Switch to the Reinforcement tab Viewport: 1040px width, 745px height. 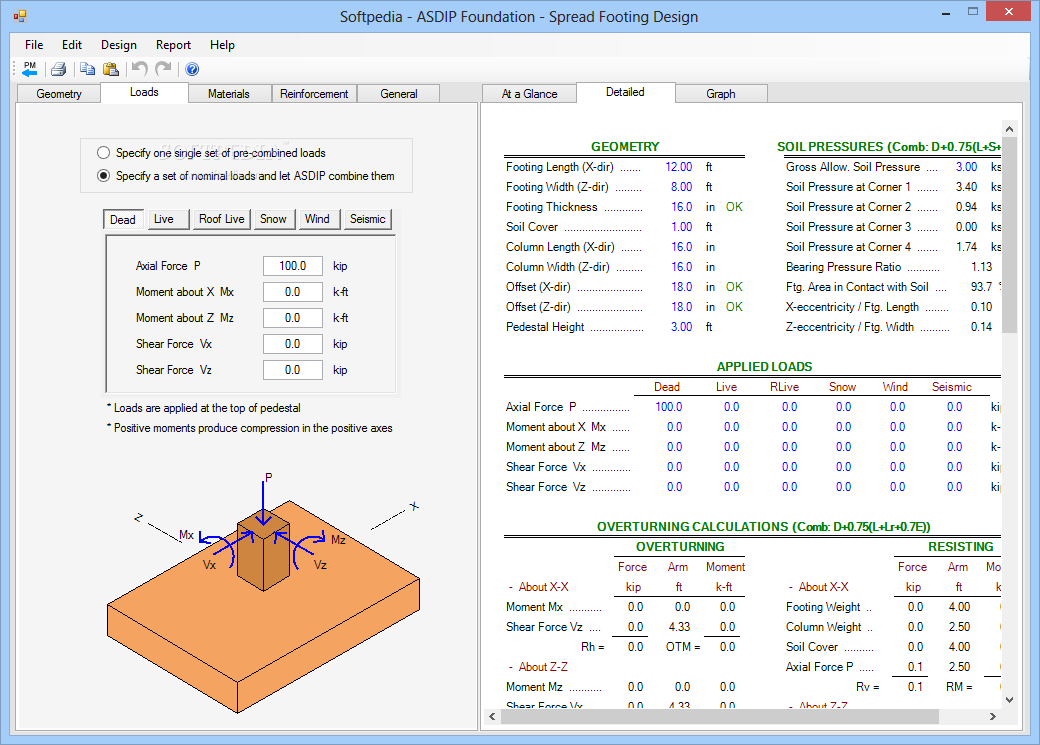(x=314, y=94)
